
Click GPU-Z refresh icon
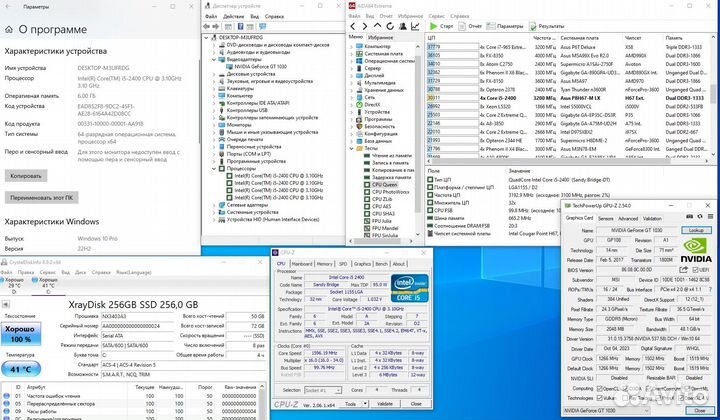click(x=700, y=217)
